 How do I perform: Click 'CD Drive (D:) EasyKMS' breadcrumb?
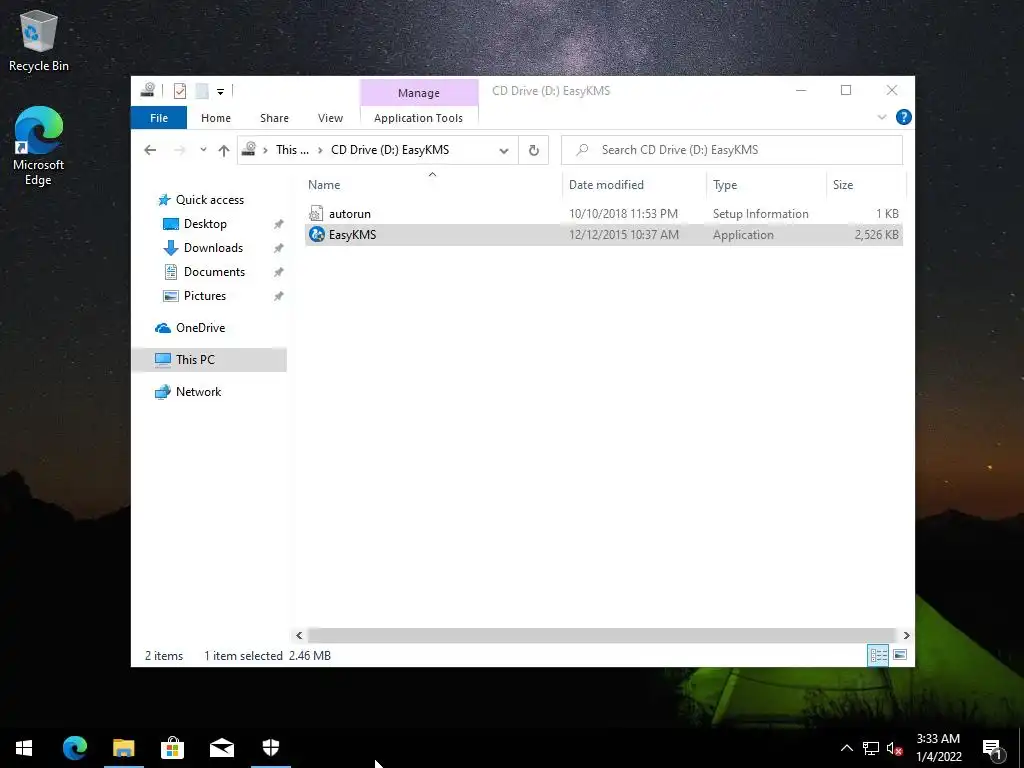click(x=390, y=150)
